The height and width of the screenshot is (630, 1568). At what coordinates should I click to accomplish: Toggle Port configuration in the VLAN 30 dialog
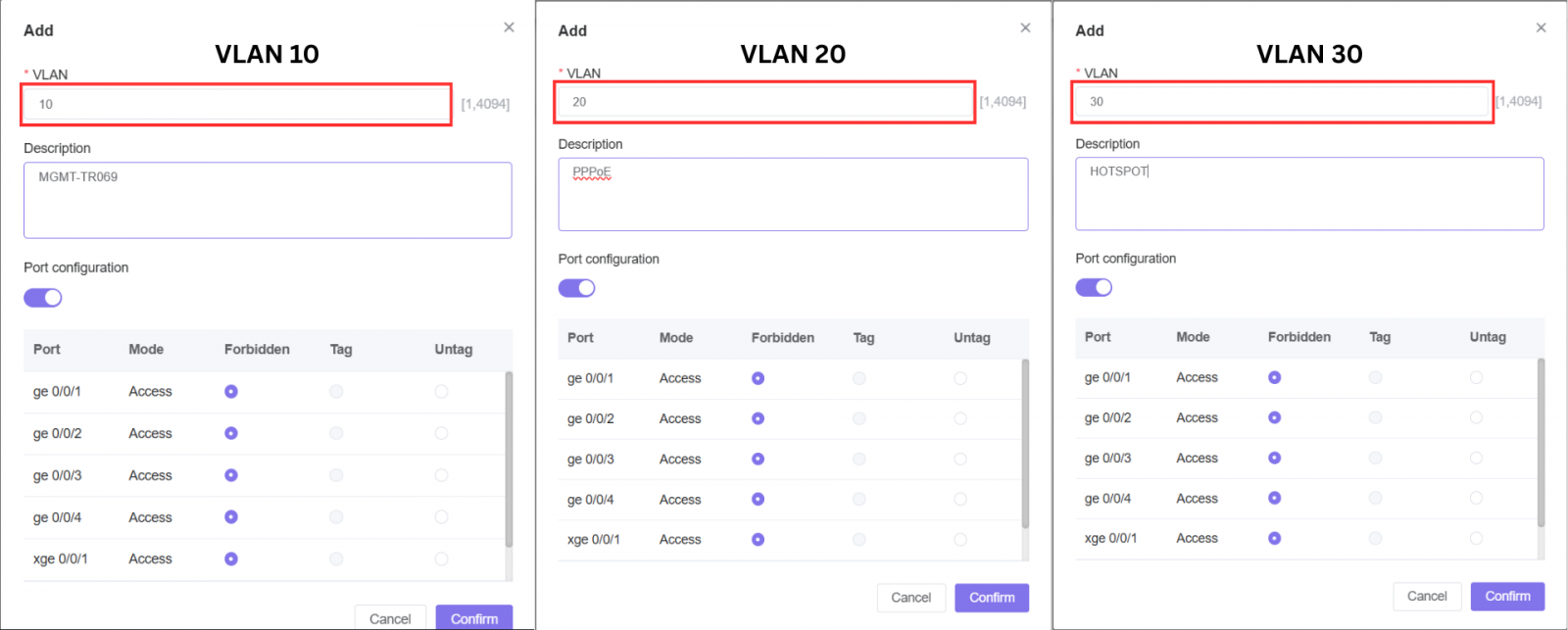1095,286
